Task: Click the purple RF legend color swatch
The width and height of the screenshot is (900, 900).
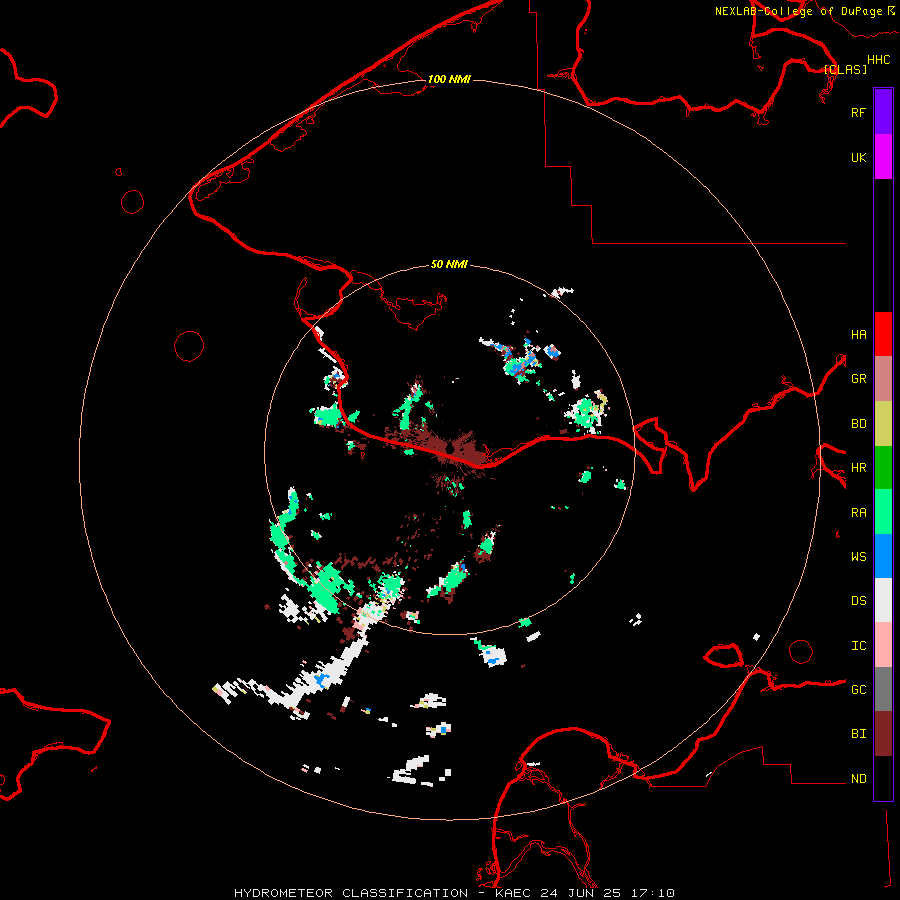Action: 883,112
